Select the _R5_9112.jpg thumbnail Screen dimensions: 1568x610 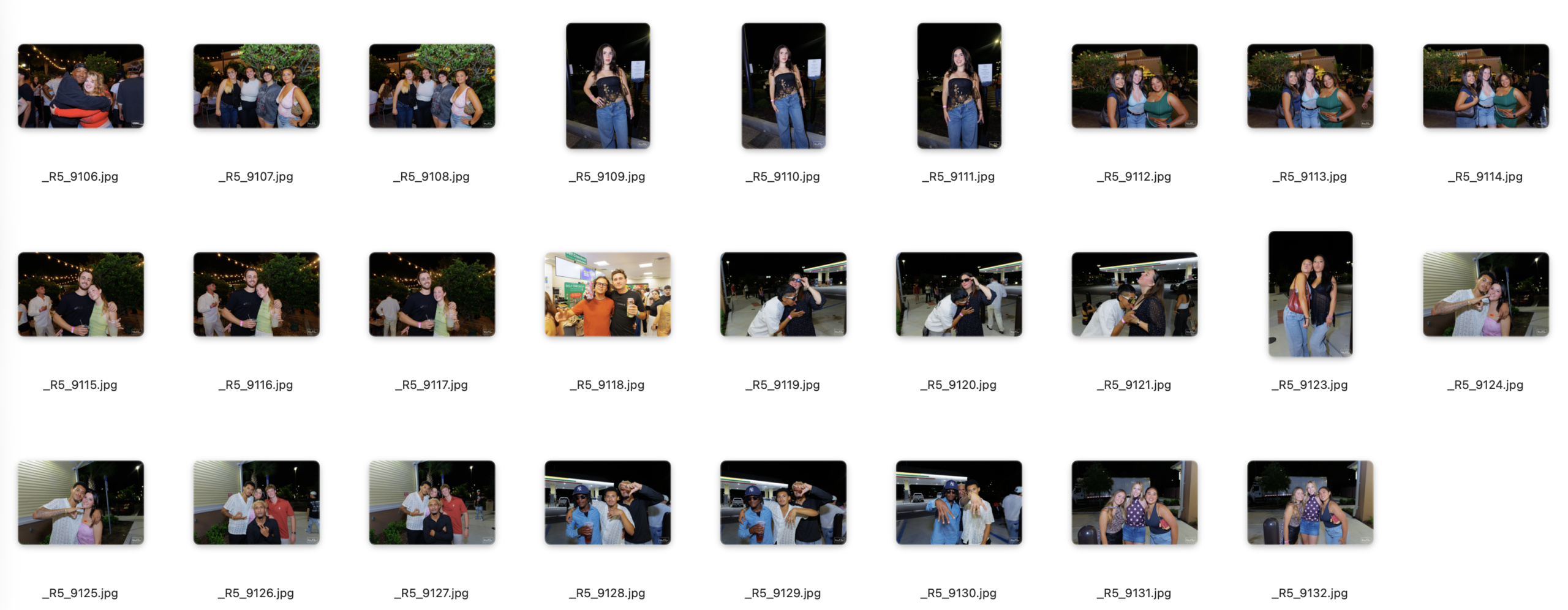(x=1135, y=86)
